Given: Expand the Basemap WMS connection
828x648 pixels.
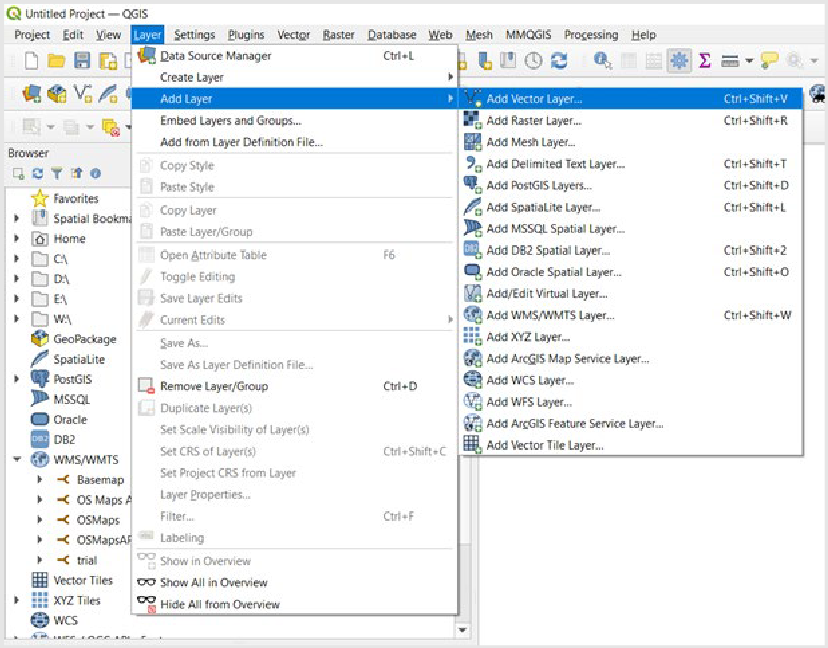Looking at the screenshot, I should tap(40, 480).
